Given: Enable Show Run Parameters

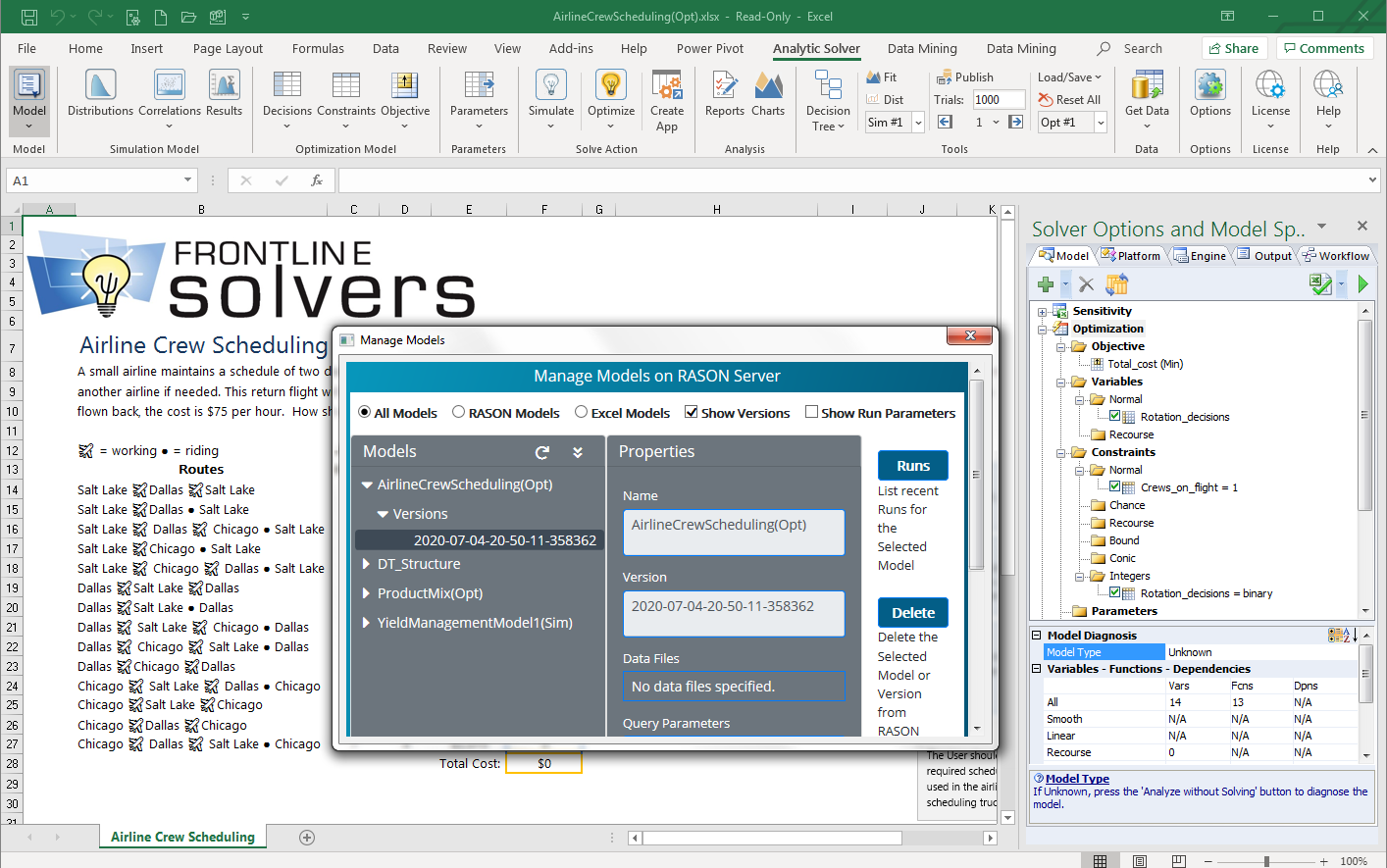Looking at the screenshot, I should 811,412.
